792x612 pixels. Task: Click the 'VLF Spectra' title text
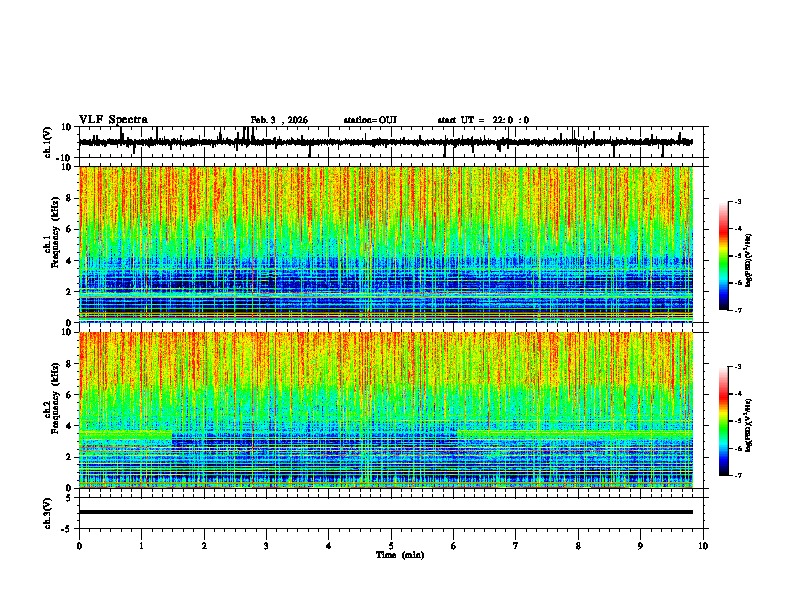[114, 120]
